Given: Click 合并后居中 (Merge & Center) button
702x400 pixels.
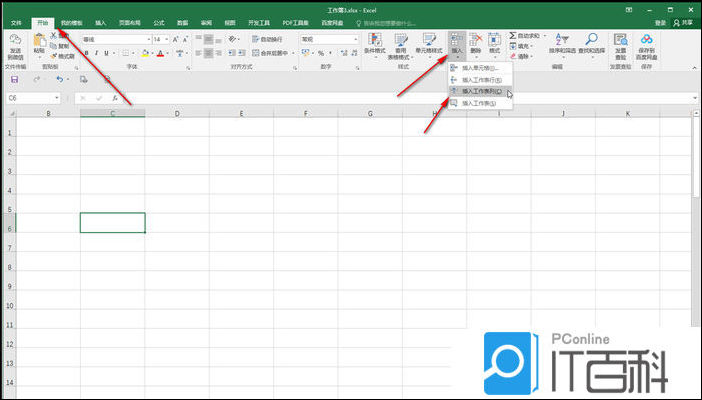Looking at the screenshot, I should (x=270, y=53).
